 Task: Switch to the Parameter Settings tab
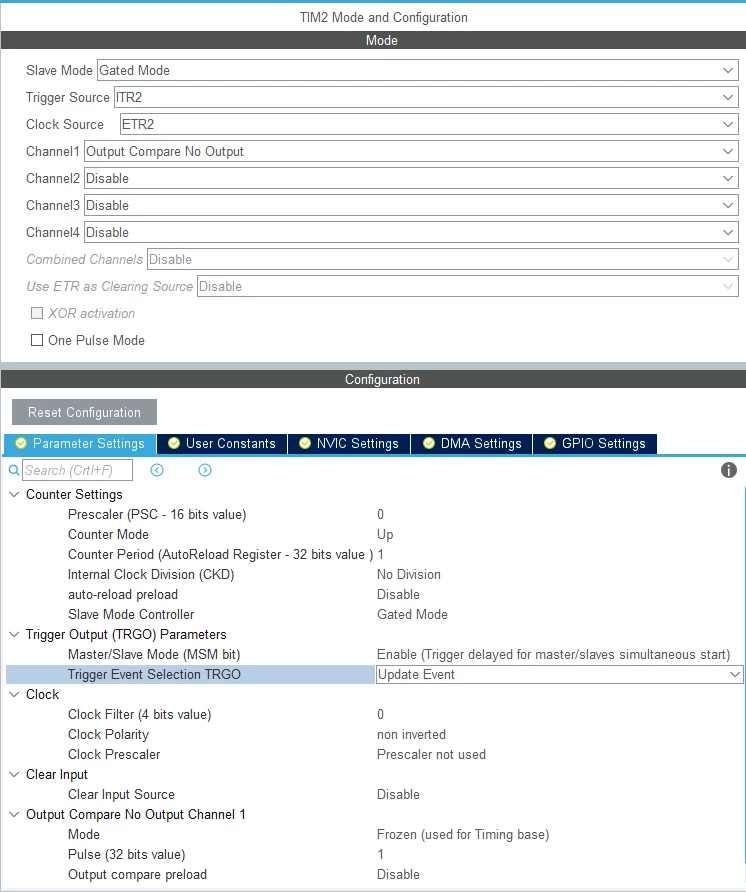[80, 444]
